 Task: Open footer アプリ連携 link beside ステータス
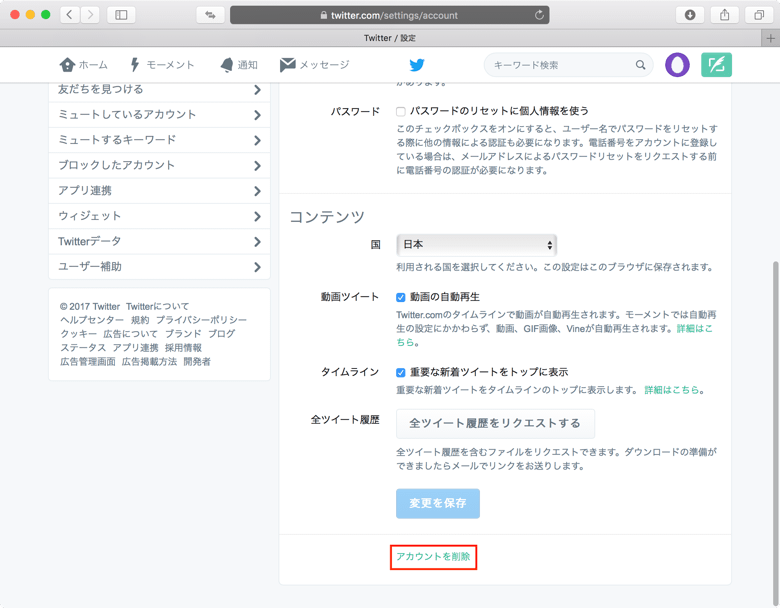click(x=135, y=348)
